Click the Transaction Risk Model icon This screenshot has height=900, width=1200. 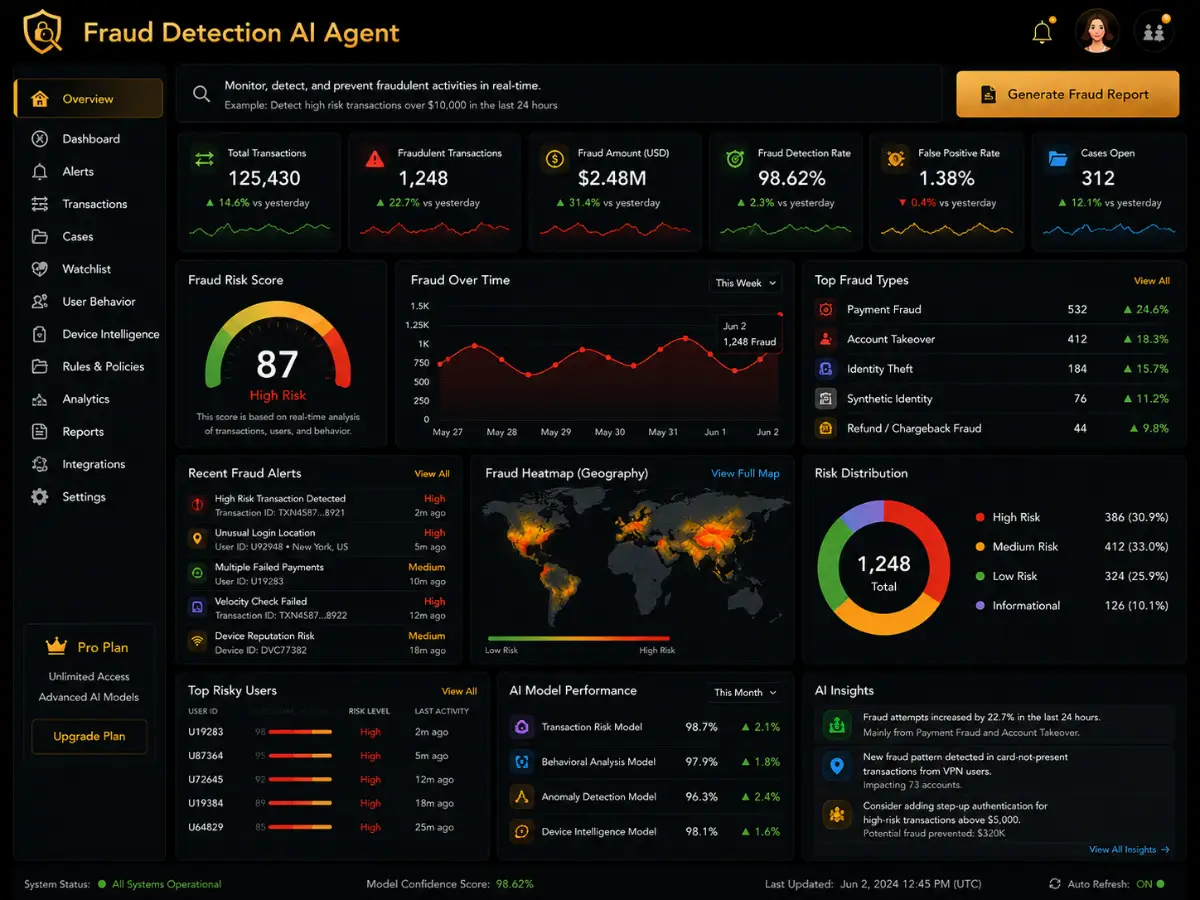[x=521, y=727]
